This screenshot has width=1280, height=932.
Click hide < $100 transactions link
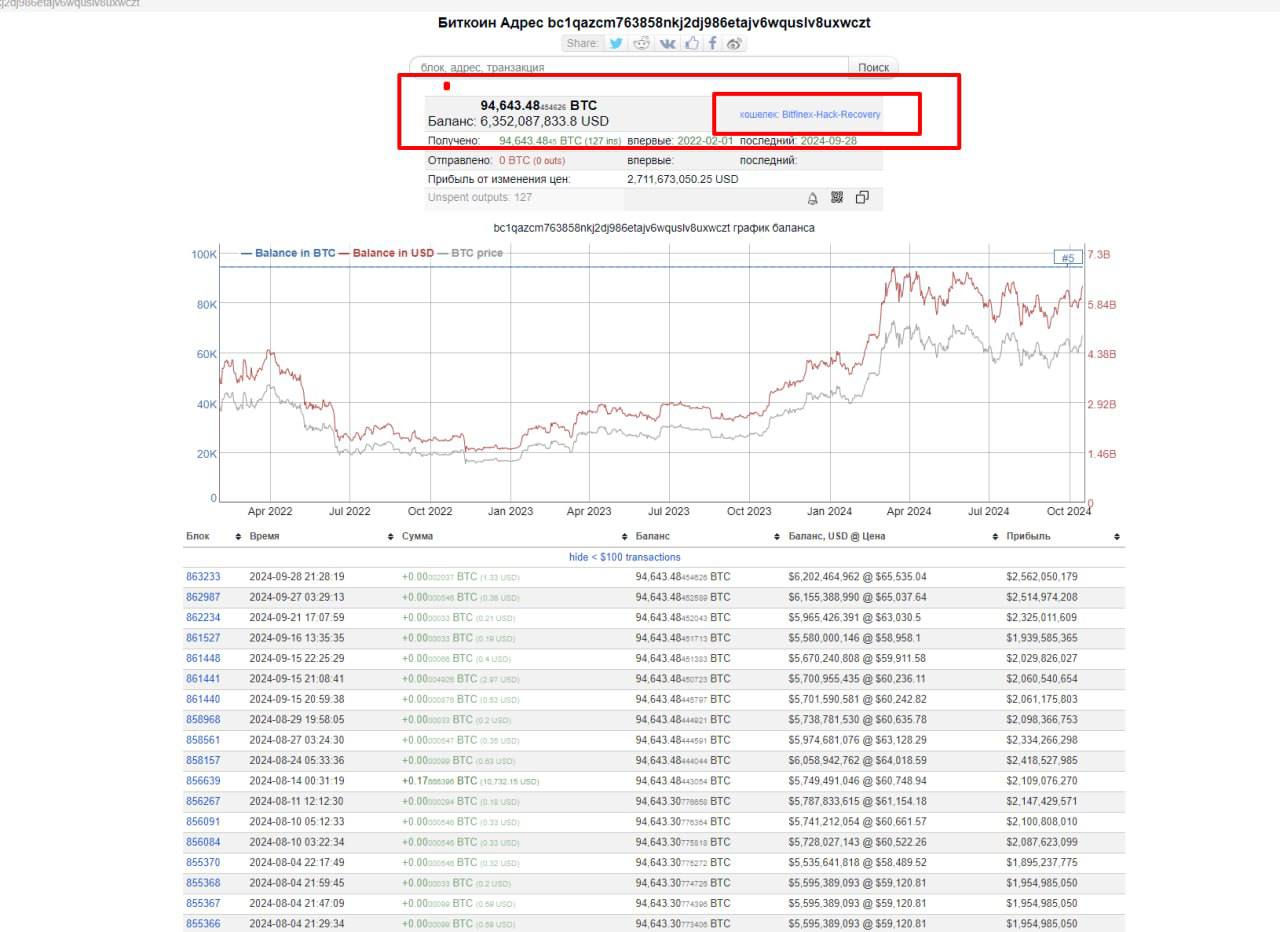tap(625, 557)
